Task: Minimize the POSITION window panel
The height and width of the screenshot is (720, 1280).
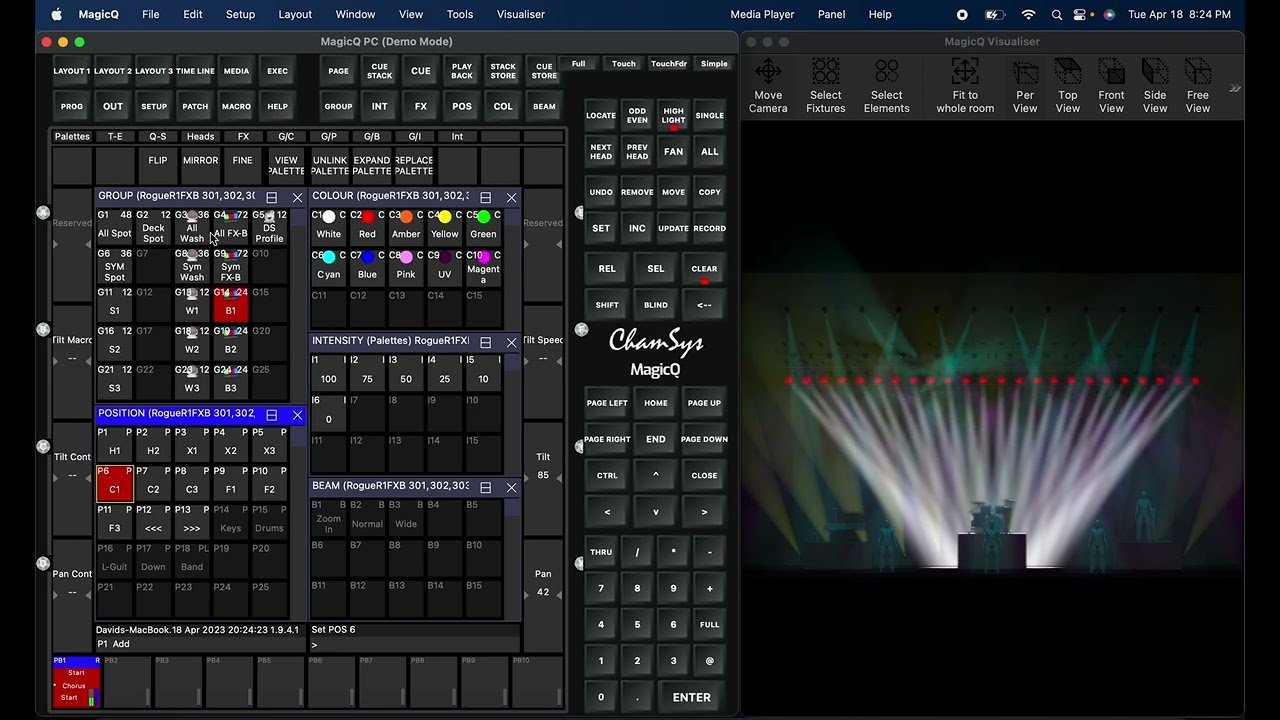Action: (x=271, y=414)
